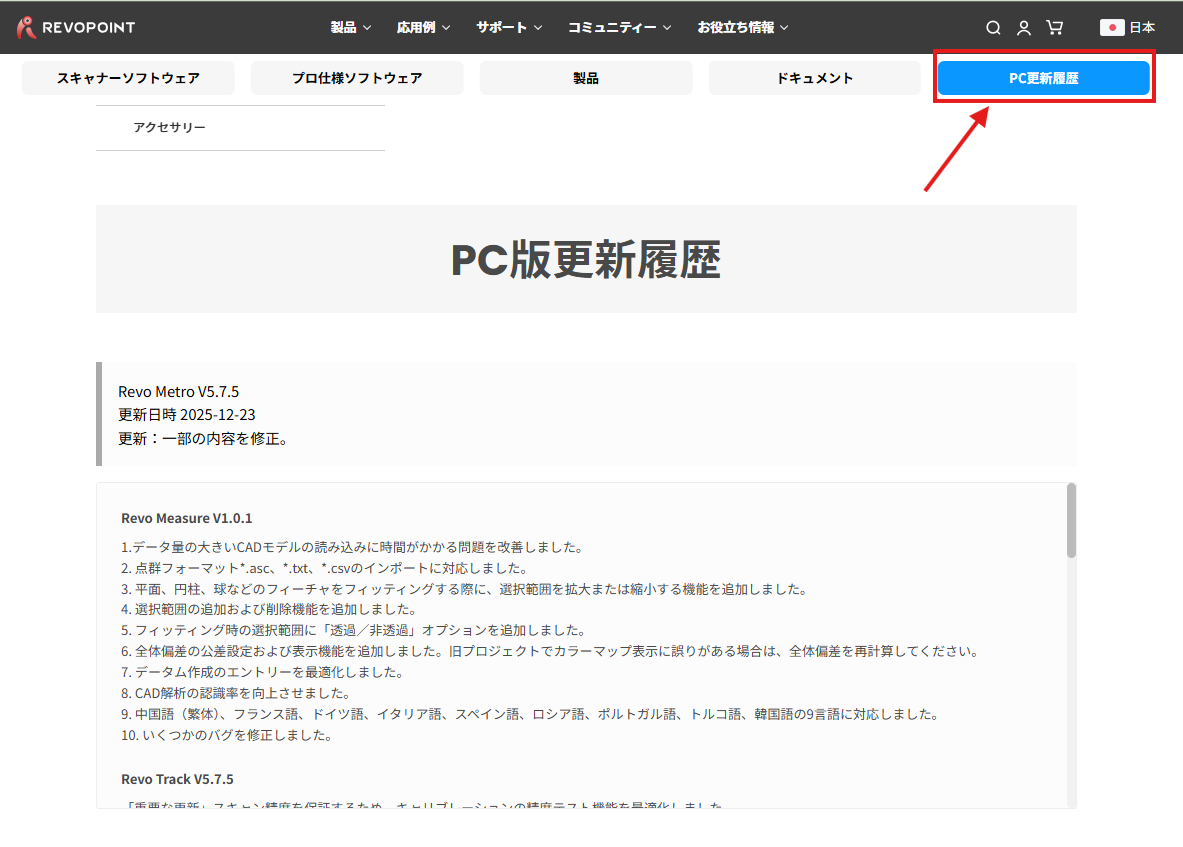This screenshot has height=847, width=1183.
Task: Expand the コミュニティー dropdown
Action: [x=619, y=27]
